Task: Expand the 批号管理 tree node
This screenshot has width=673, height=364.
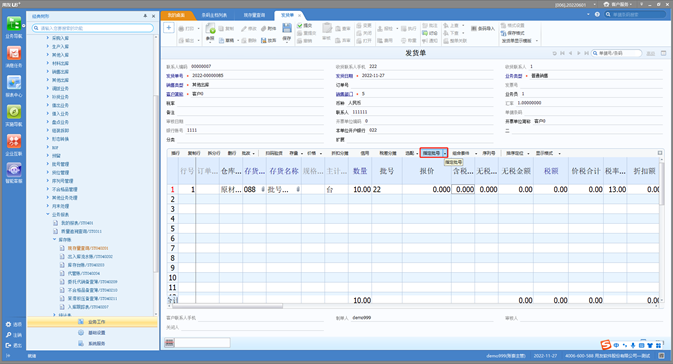Action: (48, 164)
